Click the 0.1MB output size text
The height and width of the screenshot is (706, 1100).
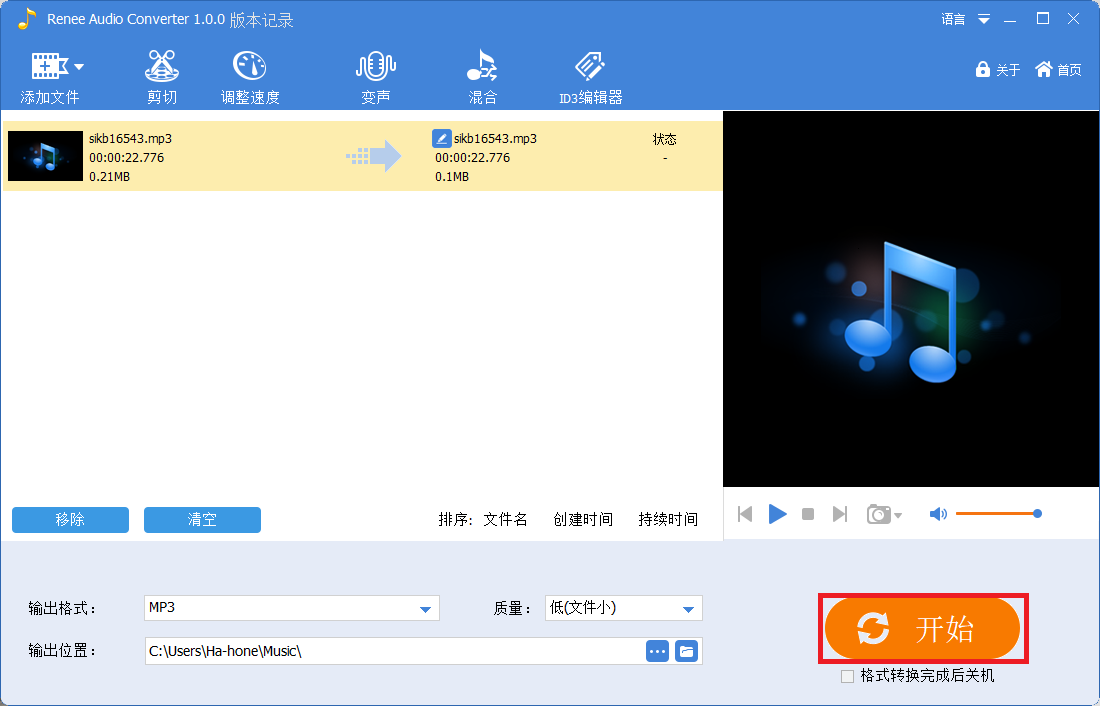(x=452, y=177)
